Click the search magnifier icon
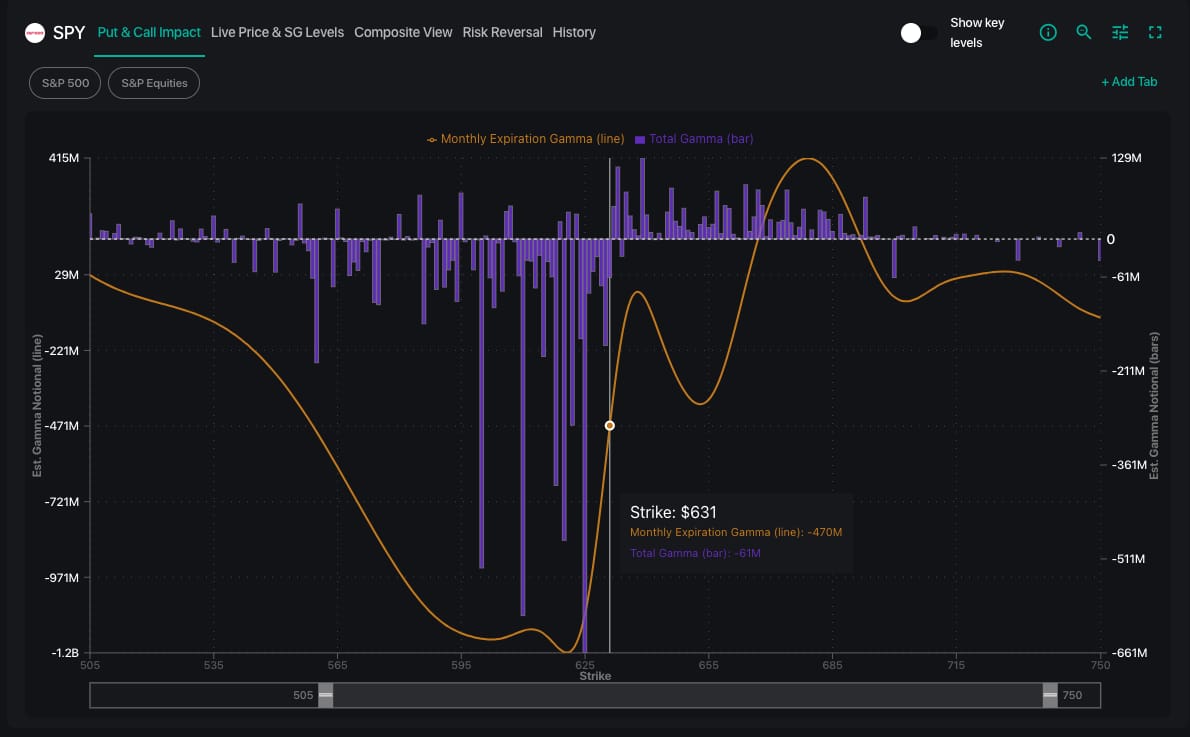Image resolution: width=1190 pixels, height=737 pixels. point(1084,32)
